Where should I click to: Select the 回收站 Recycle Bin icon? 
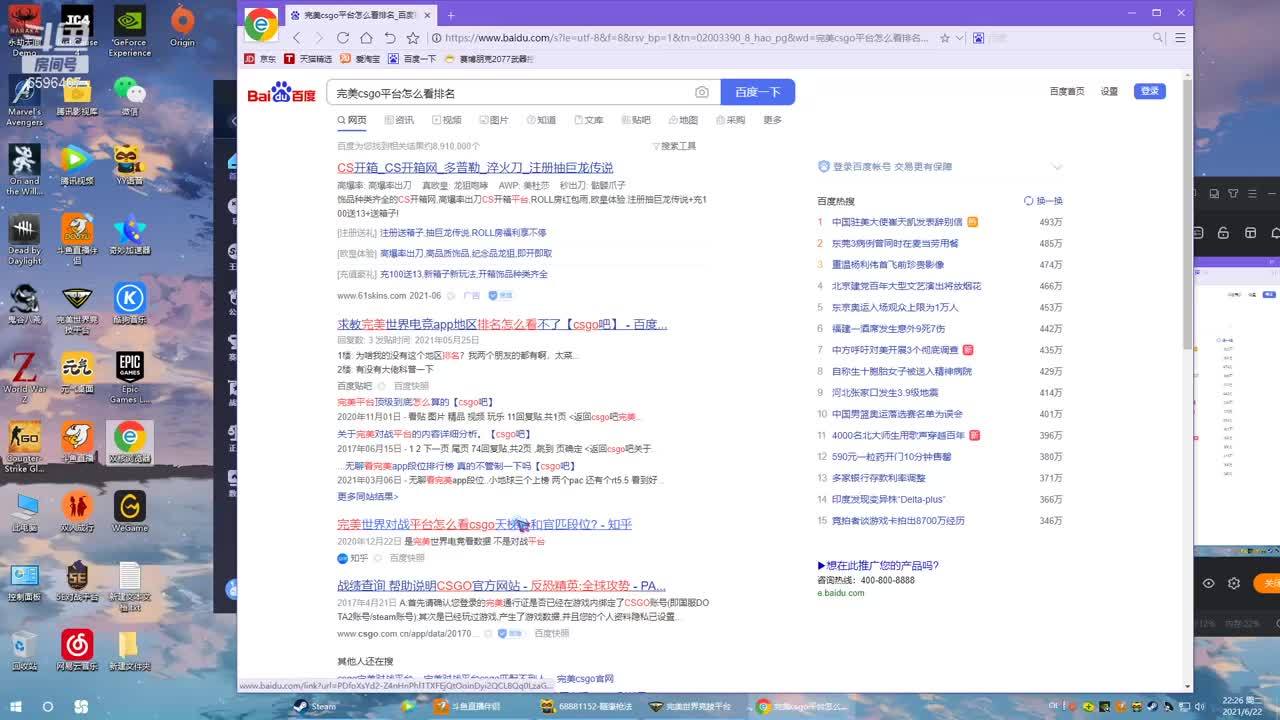(24, 649)
